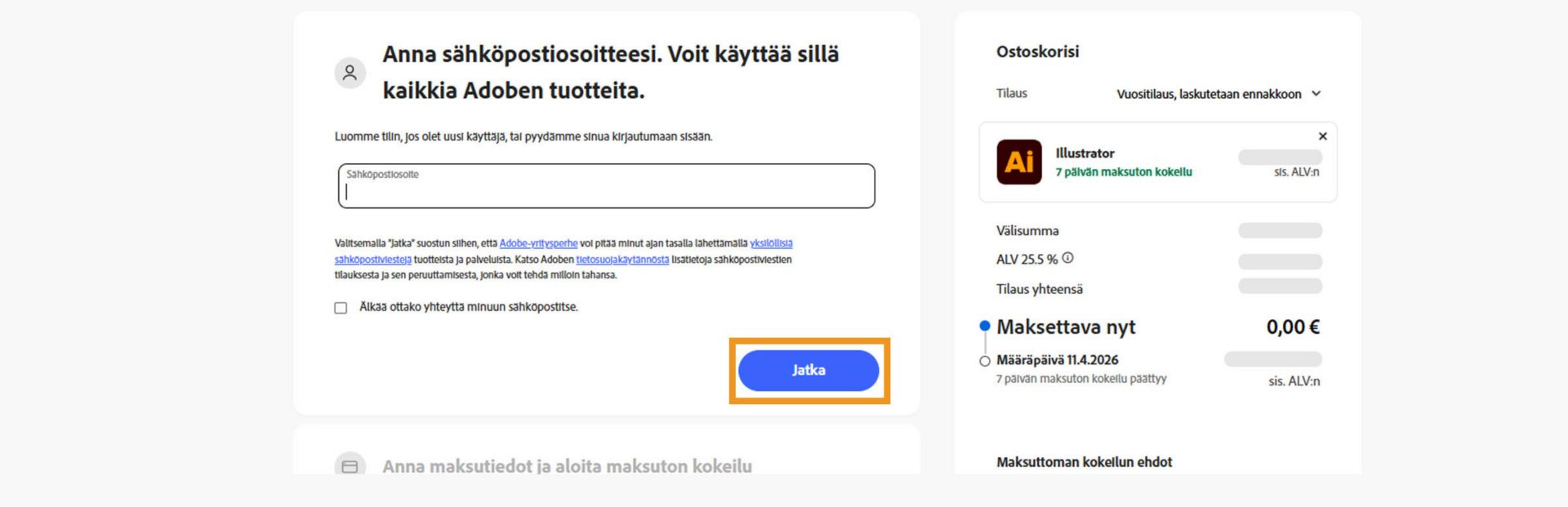Click the payment card icon near maksutiedot section
Screen dimensions: 1568x507
click(351, 465)
